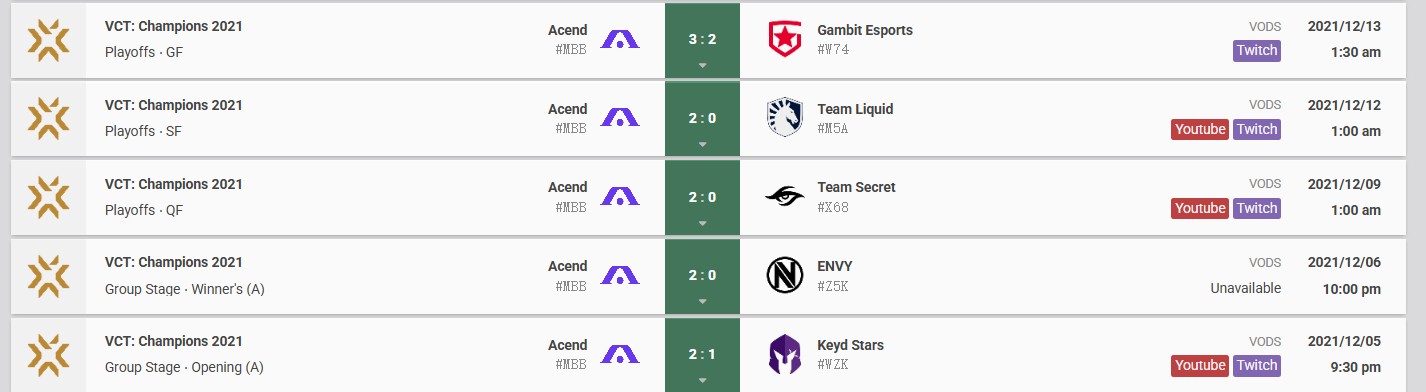This screenshot has width=1426, height=392.
Task: Open Twitch VOD for Gambit Esports match
Action: pos(1257,51)
